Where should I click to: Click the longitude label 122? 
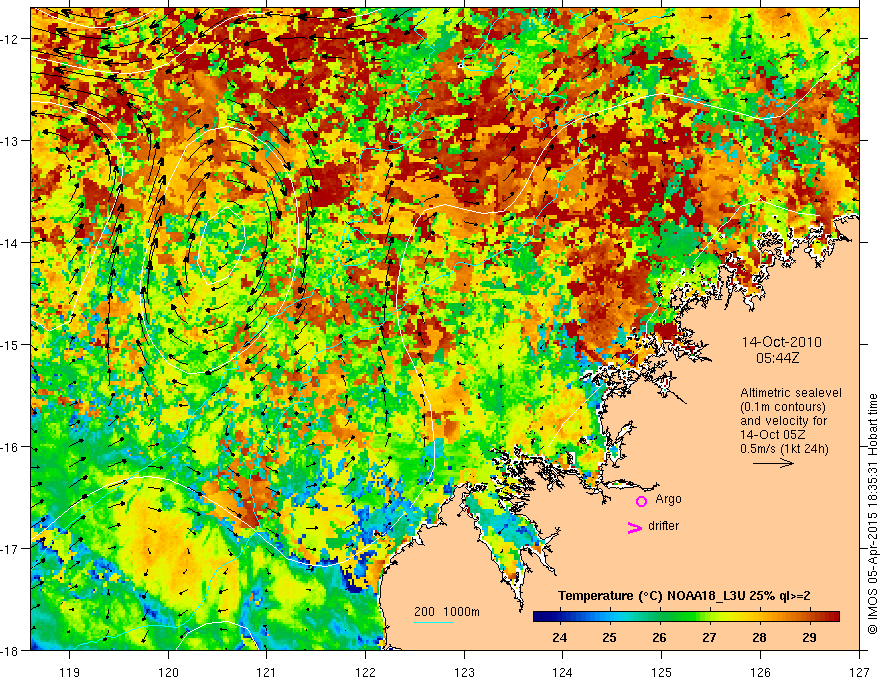click(365, 672)
